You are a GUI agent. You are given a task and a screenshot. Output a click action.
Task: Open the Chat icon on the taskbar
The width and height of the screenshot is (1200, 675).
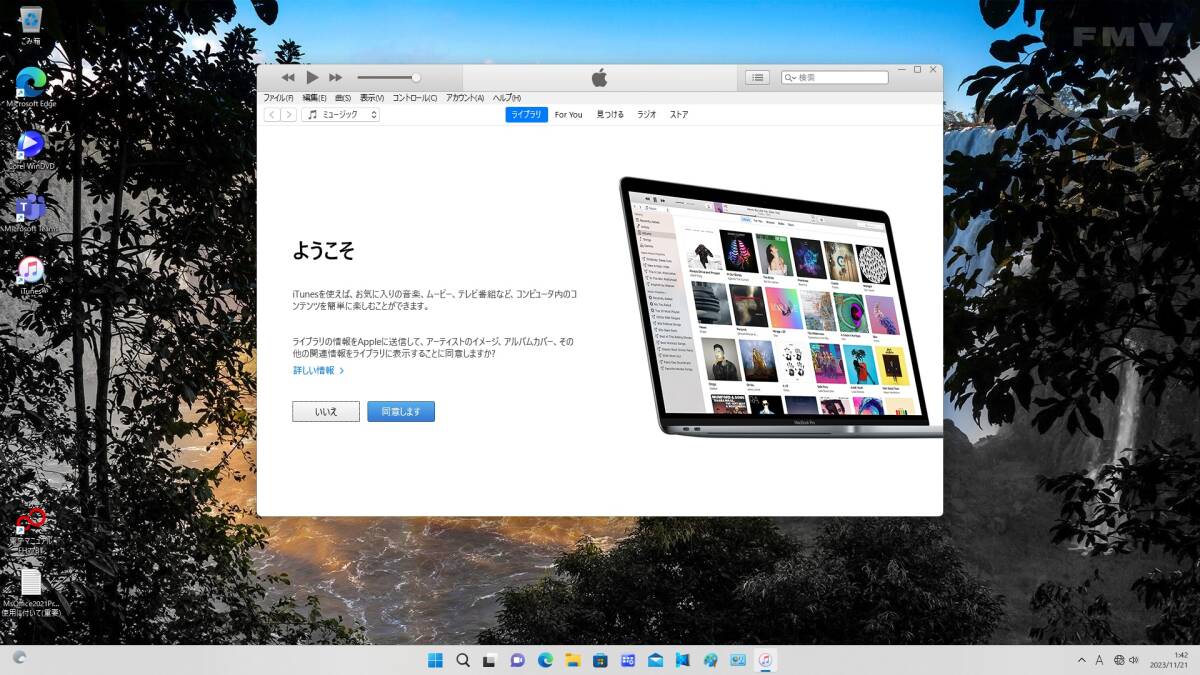[x=518, y=660]
